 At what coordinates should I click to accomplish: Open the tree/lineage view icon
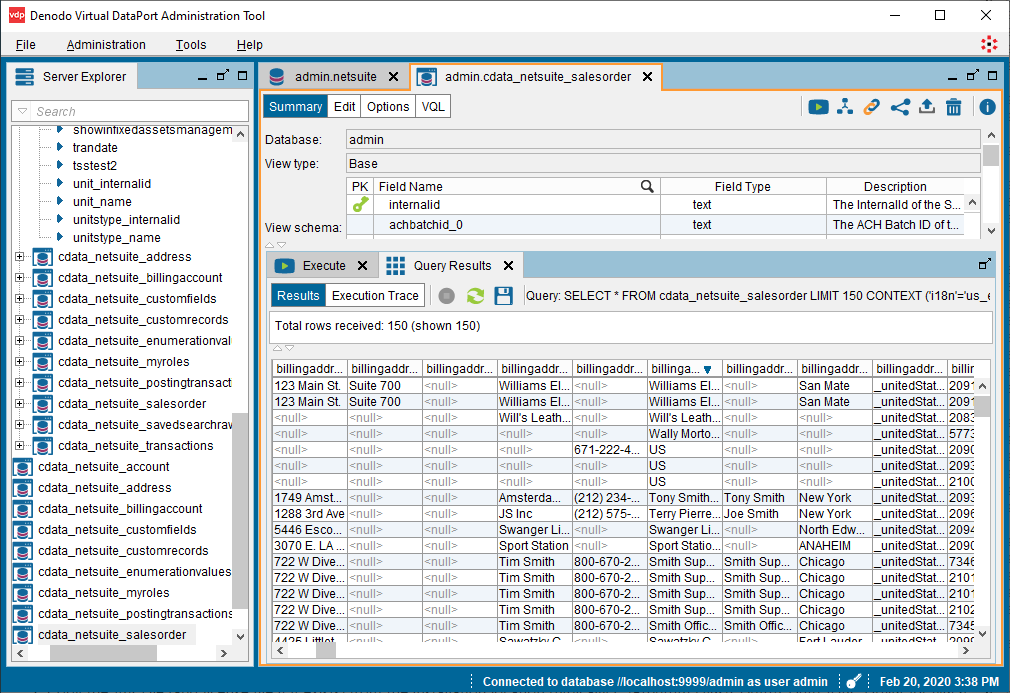coord(845,107)
